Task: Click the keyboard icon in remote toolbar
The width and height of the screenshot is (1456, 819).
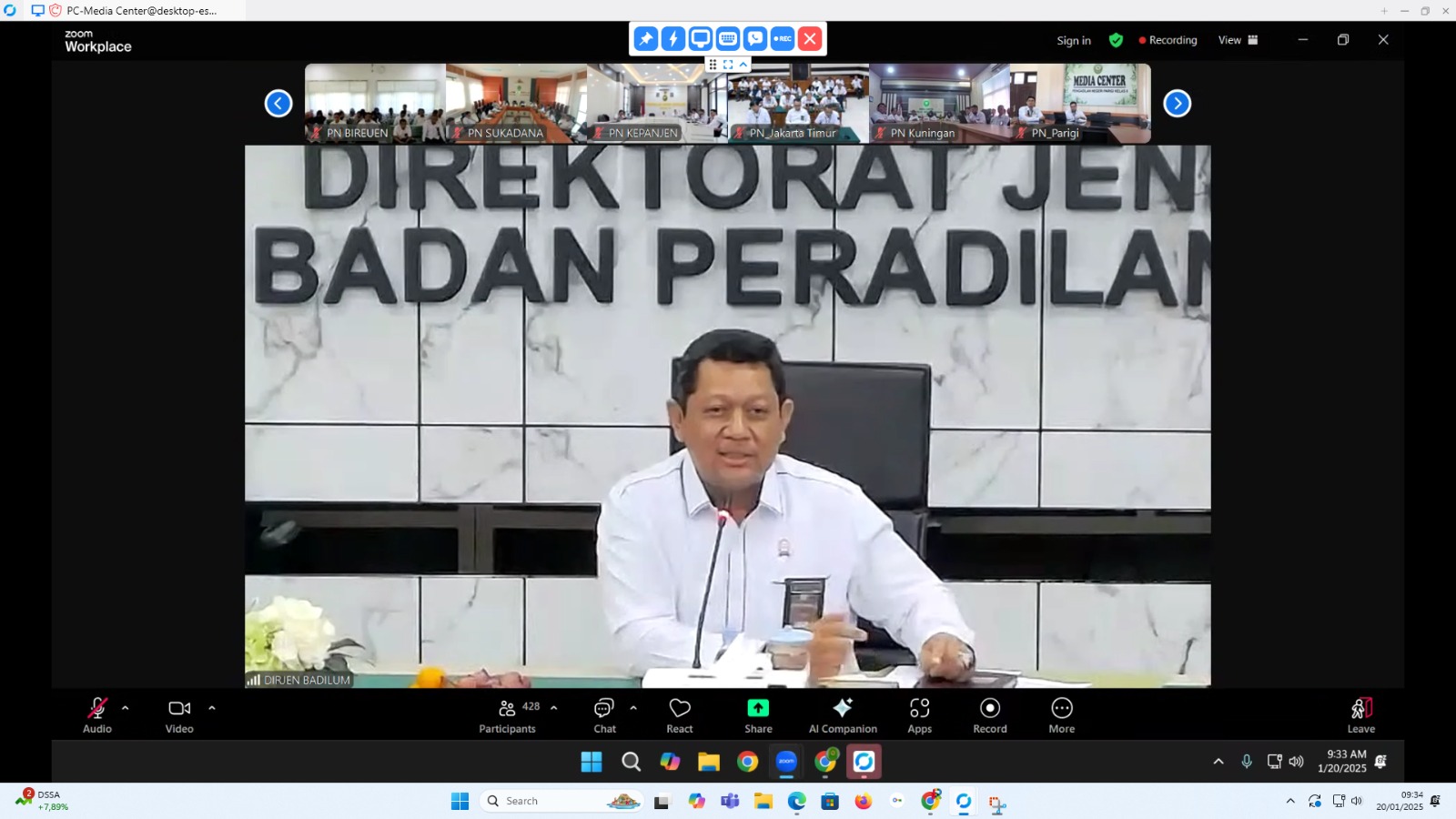Action: 728,39
